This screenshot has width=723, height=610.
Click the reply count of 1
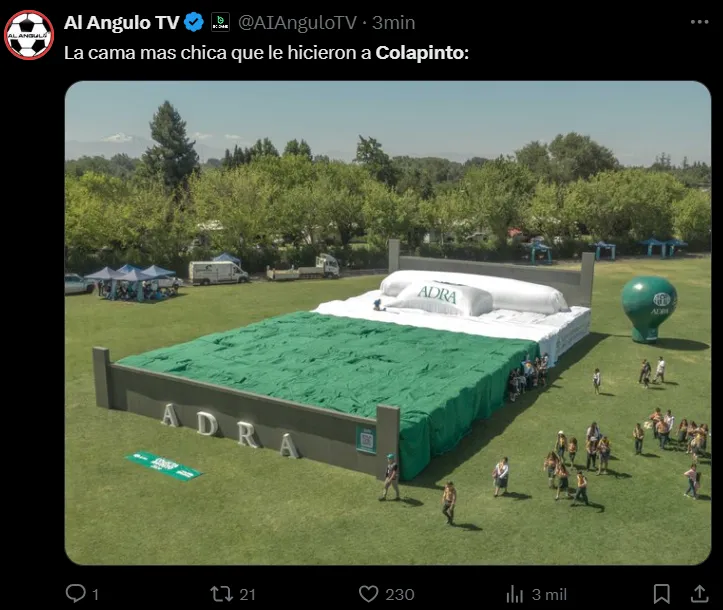point(95,594)
